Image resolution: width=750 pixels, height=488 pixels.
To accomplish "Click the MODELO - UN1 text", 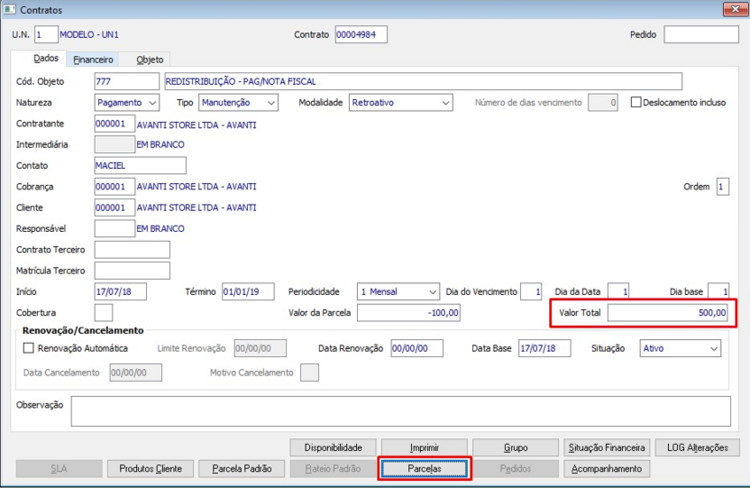I will tap(89, 35).
